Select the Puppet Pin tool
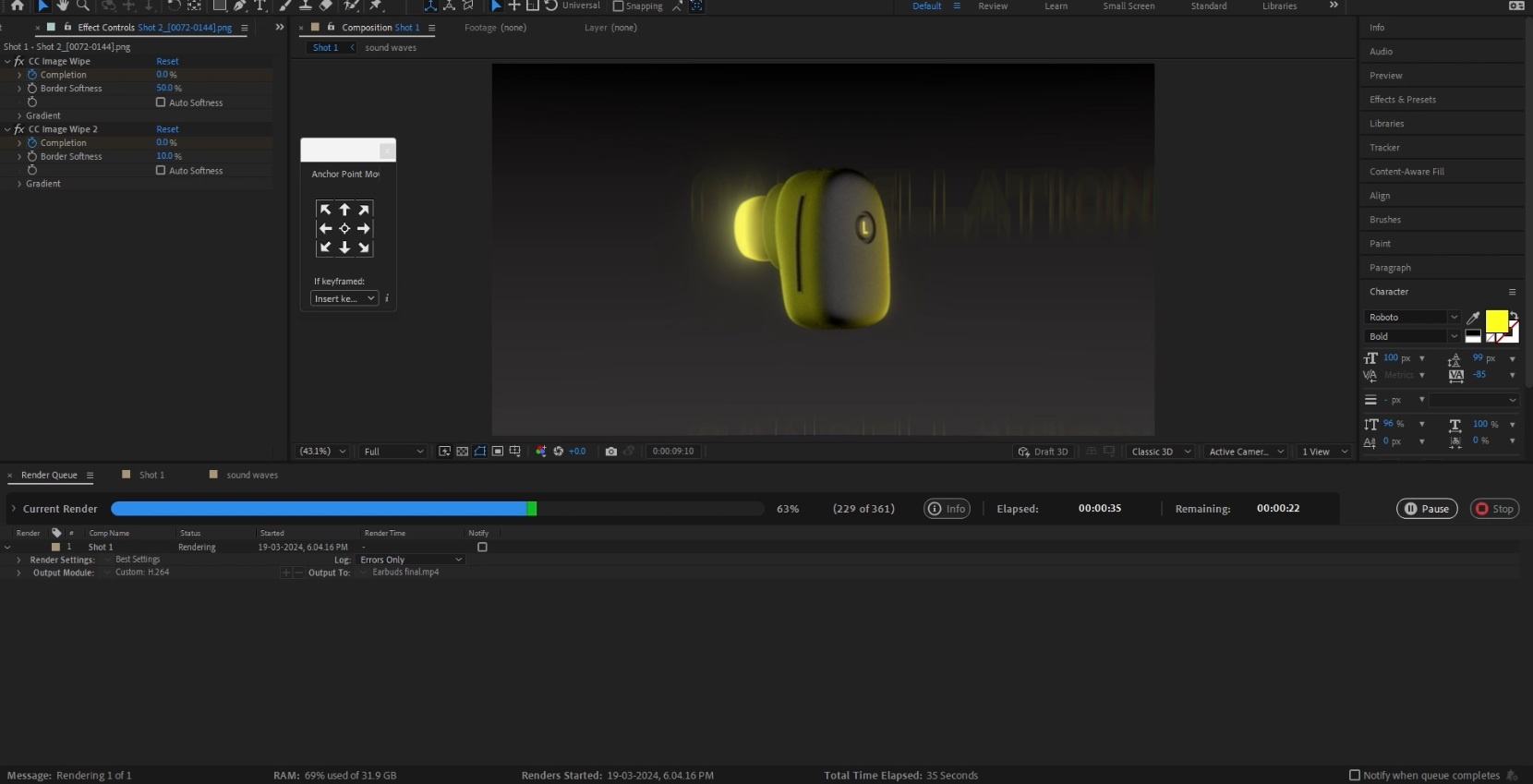This screenshot has height=784, width=1533. click(376, 6)
